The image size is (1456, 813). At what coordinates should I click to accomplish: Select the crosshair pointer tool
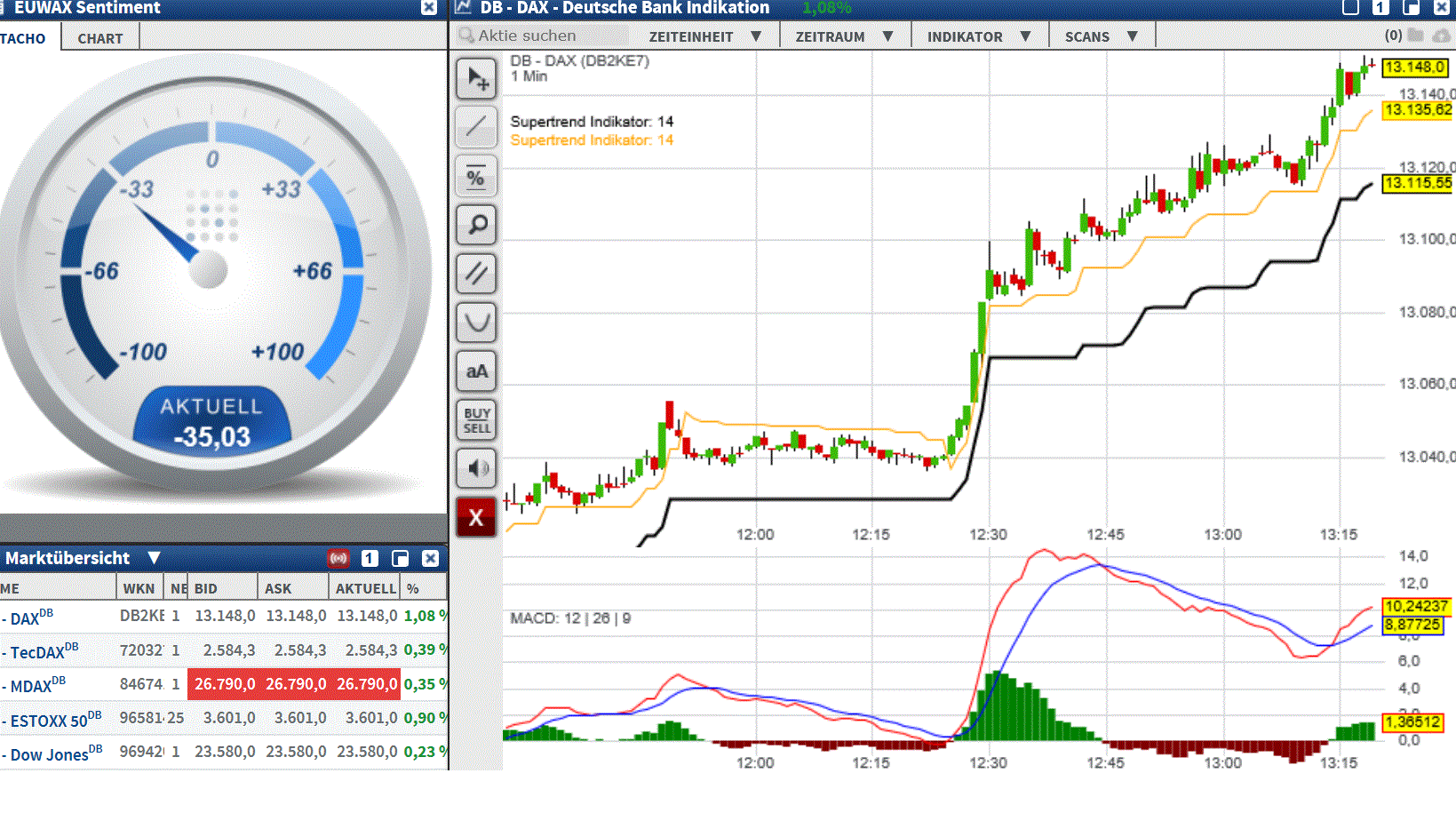(476, 78)
